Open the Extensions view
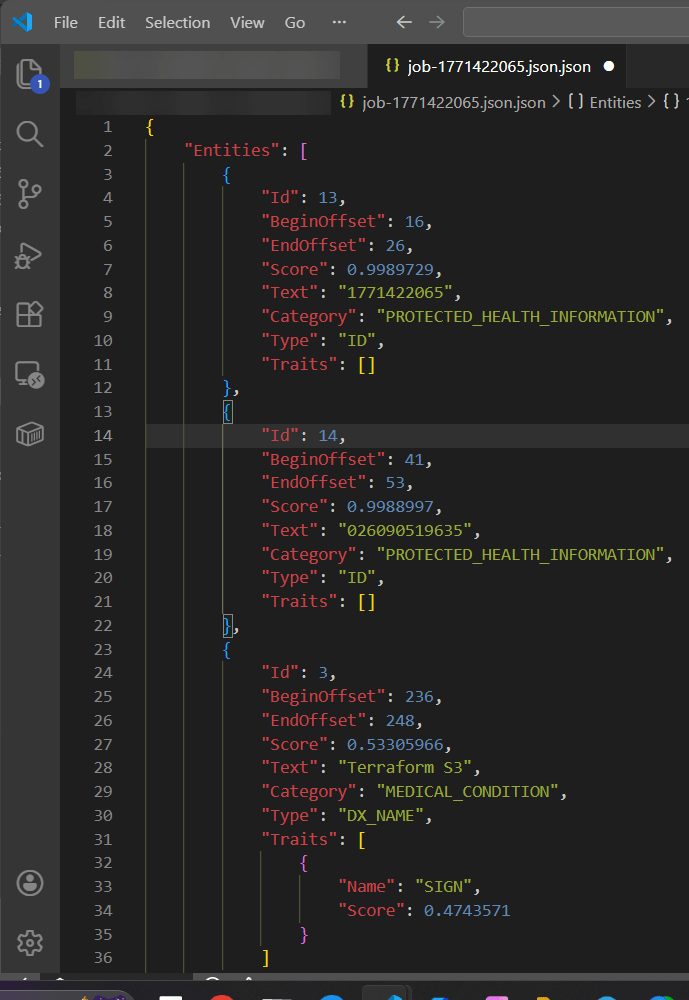Image resolution: width=689 pixels, height=1000 pixels. tap(30, 315)
